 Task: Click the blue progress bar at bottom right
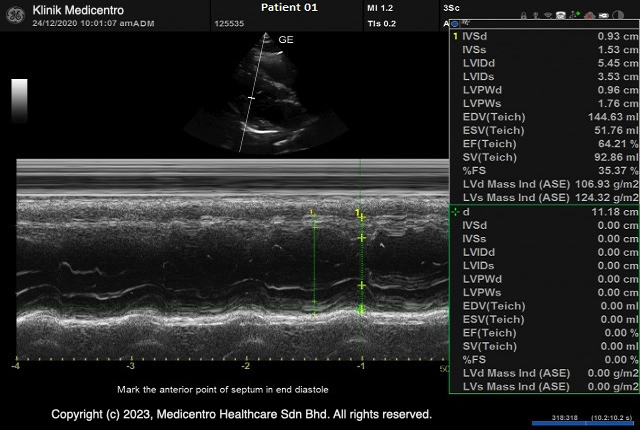[585, 423]
